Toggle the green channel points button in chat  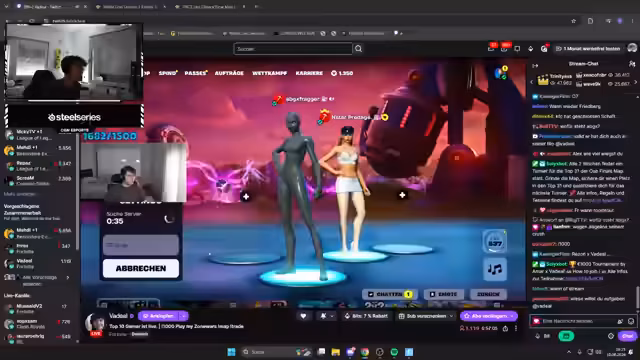[x=566, y=336]
